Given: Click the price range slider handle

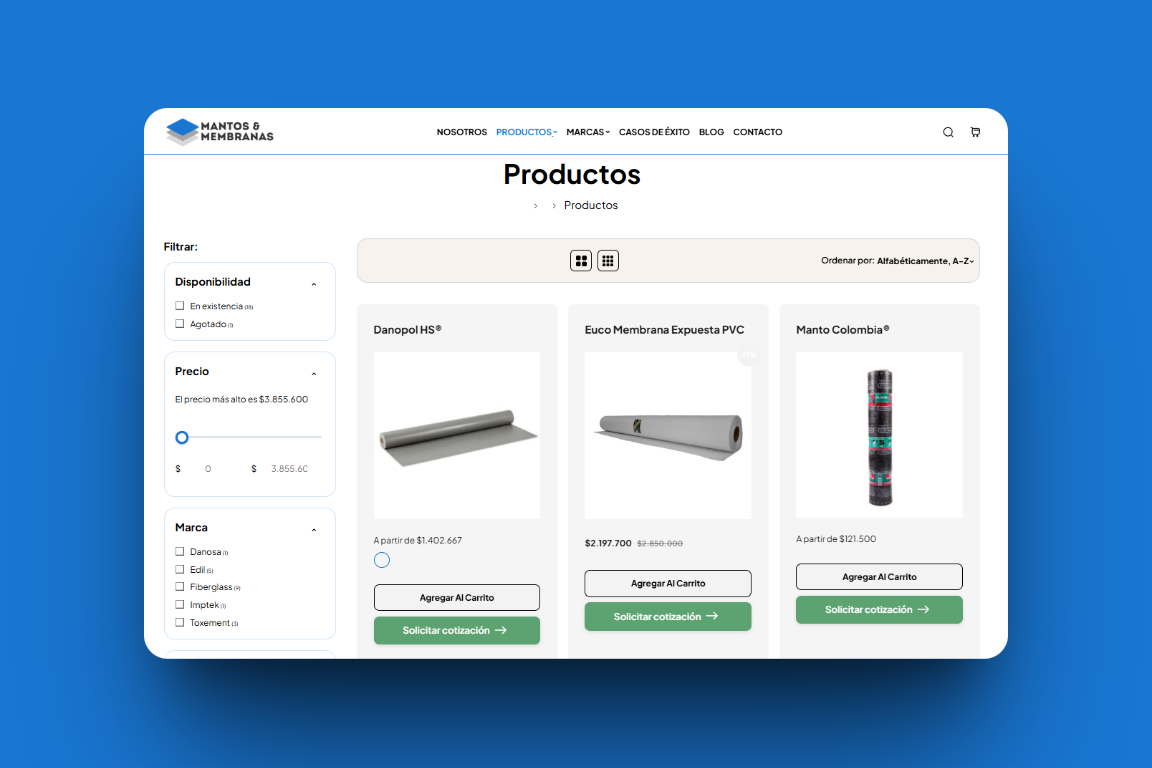Looking at the screenshot, I should tap(182, 437).
